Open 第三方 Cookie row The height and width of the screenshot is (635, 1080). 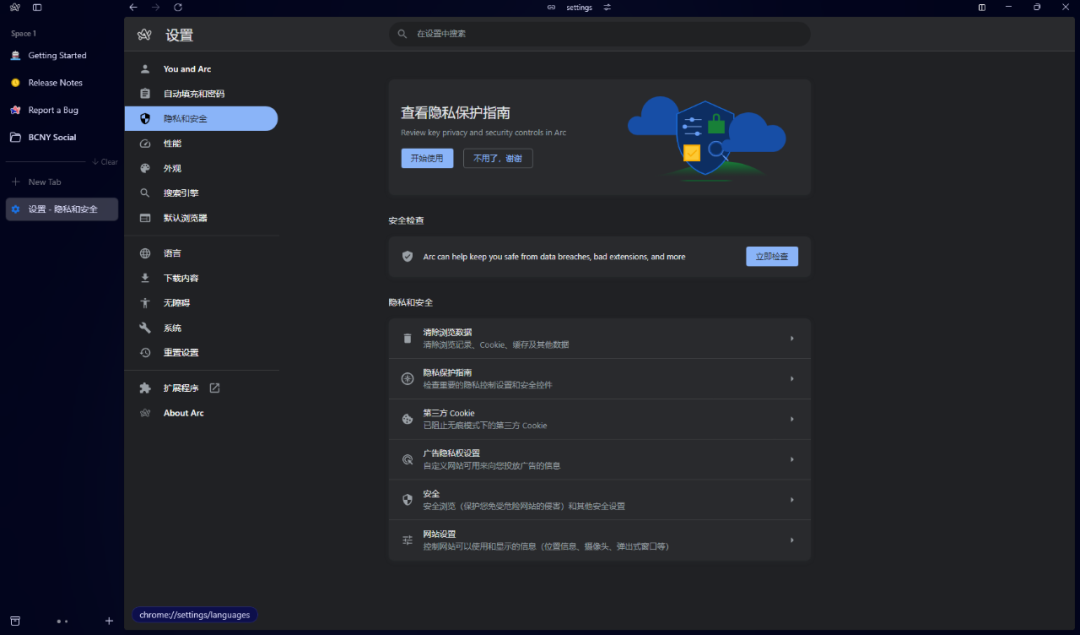599,419
